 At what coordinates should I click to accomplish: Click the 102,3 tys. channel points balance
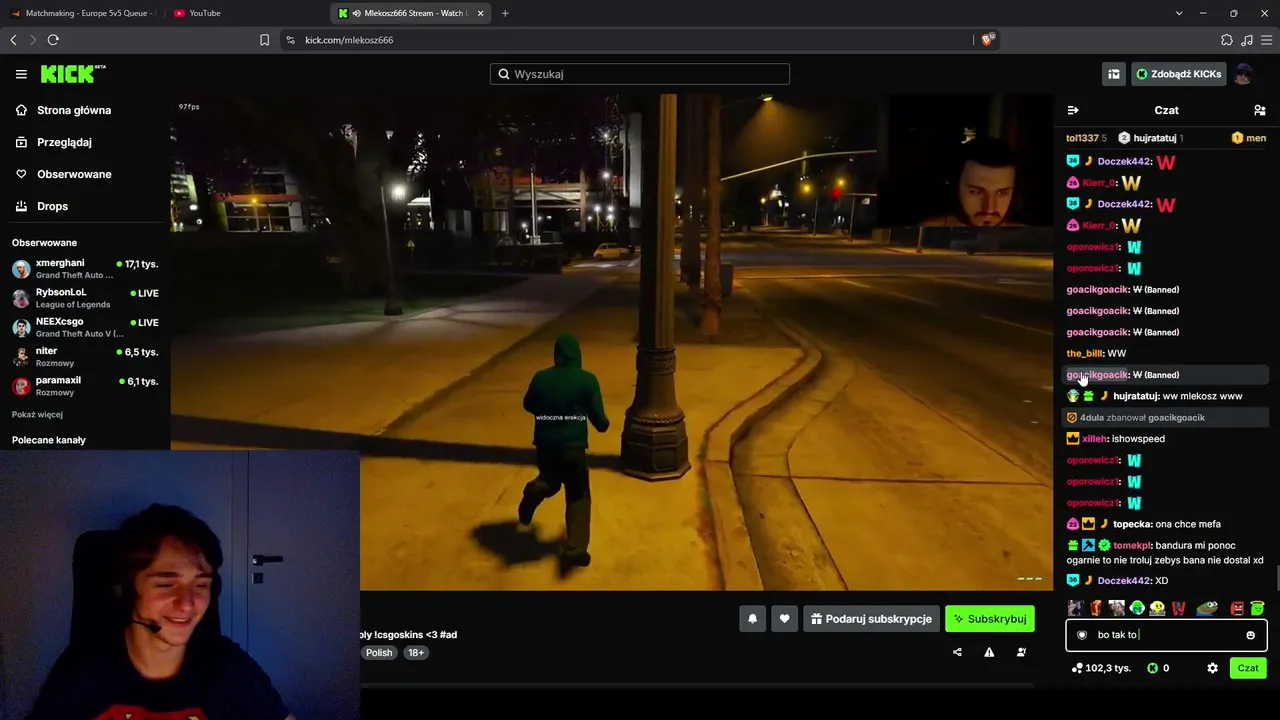click(1100, 668)
